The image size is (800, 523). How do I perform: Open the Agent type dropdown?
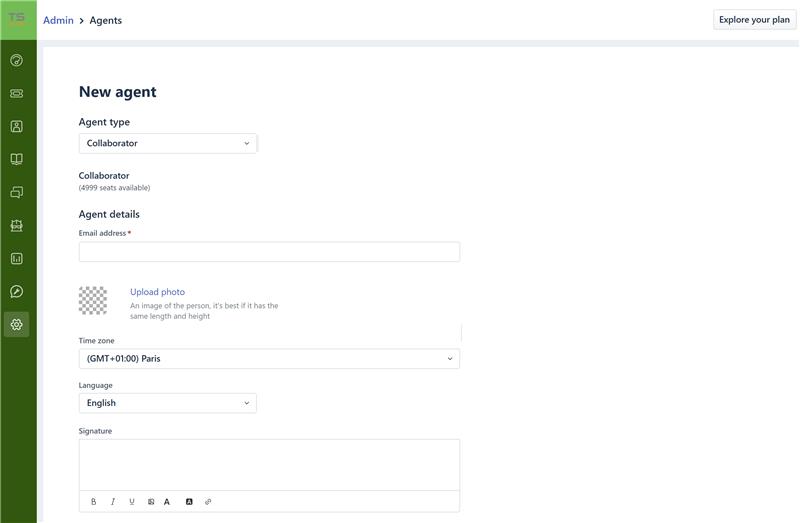click(x=168, y=143)
